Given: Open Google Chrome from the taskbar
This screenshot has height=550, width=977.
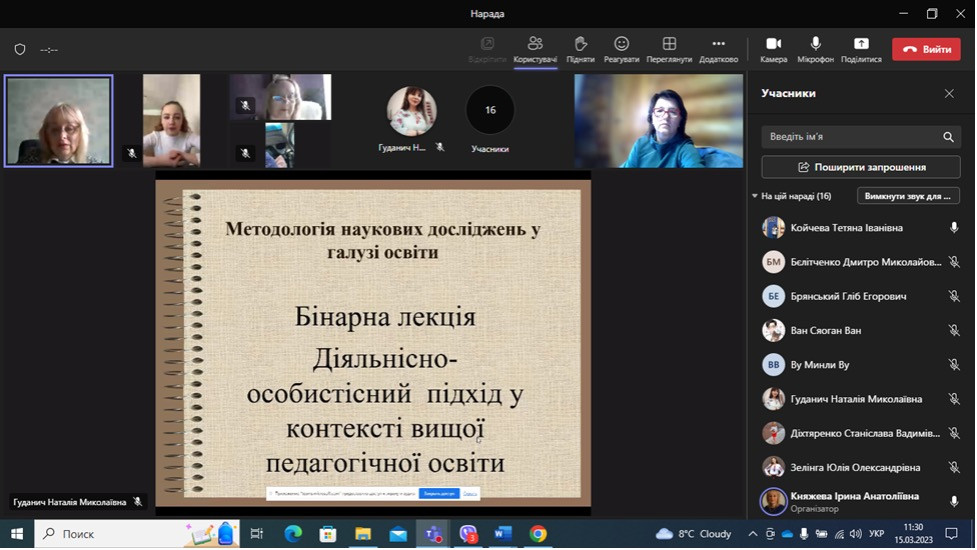Looking at the screenshot, I should tap(538, 534).
